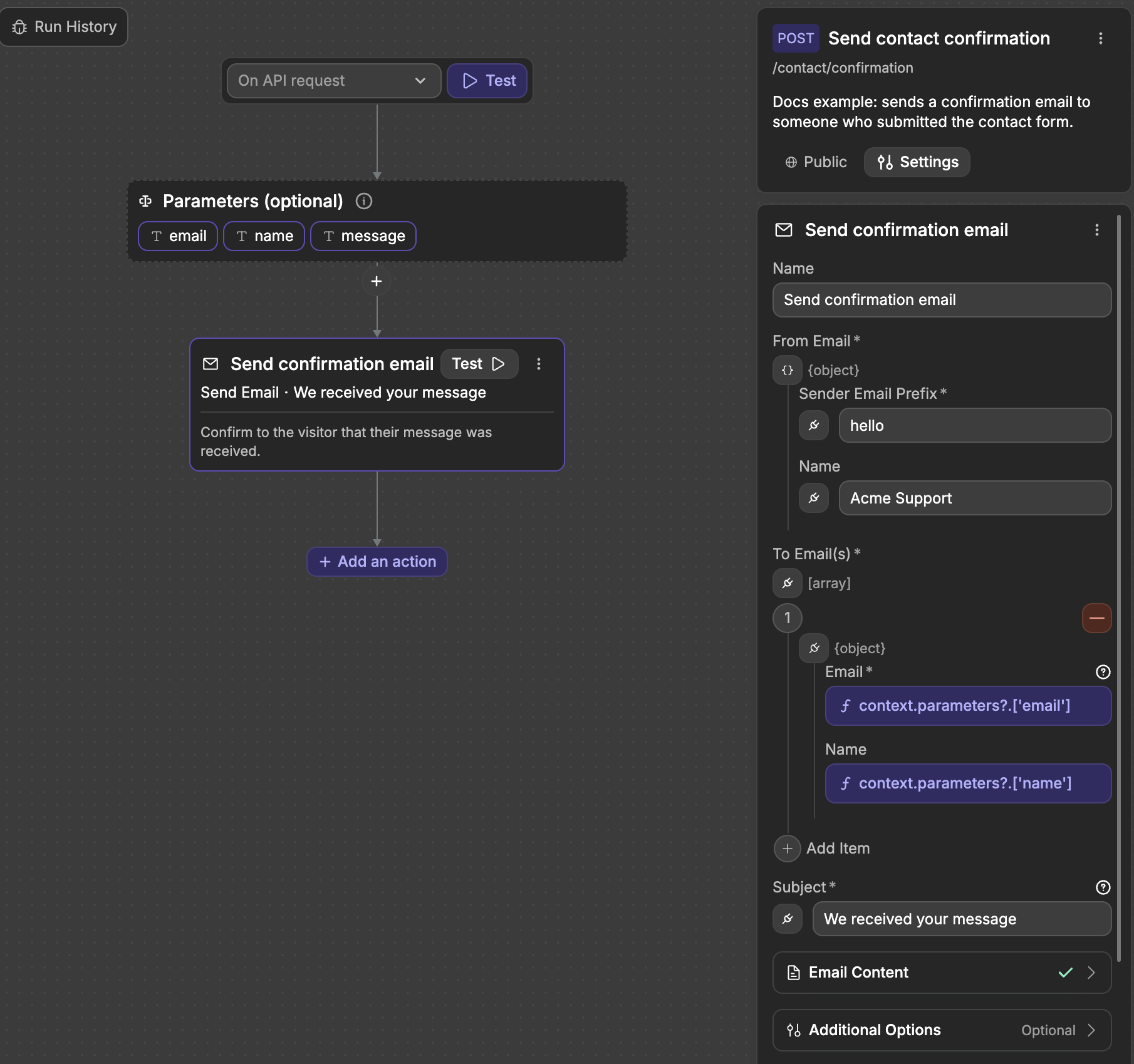Image resolution: width=1134 pixels, height=1064 pixels.
Task: Select the message parameter chip
Action: click(x=363, y=236)
